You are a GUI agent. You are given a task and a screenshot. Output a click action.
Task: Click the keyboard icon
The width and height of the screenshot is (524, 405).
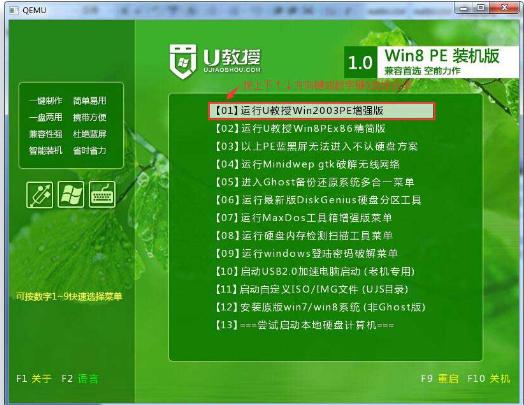click(102, 195)
